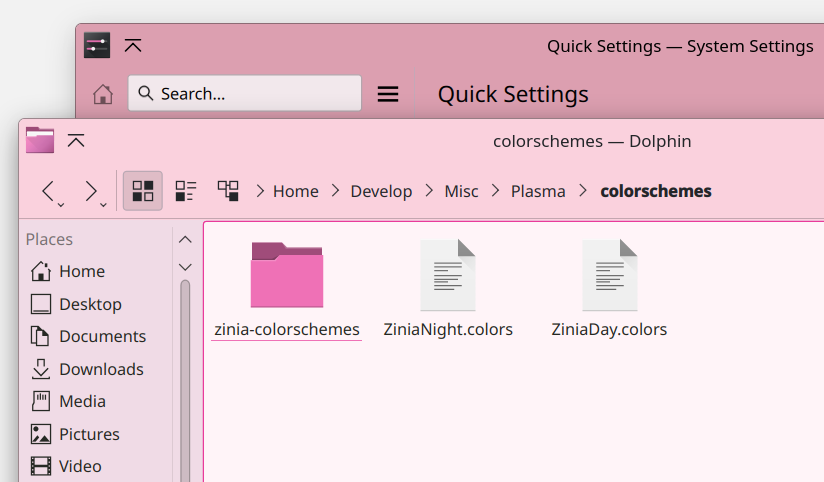This screenshot has width=824, height=482.
Task: Switch to Details tree view mode
Action: pyautogui.click(x=228, y=191)
